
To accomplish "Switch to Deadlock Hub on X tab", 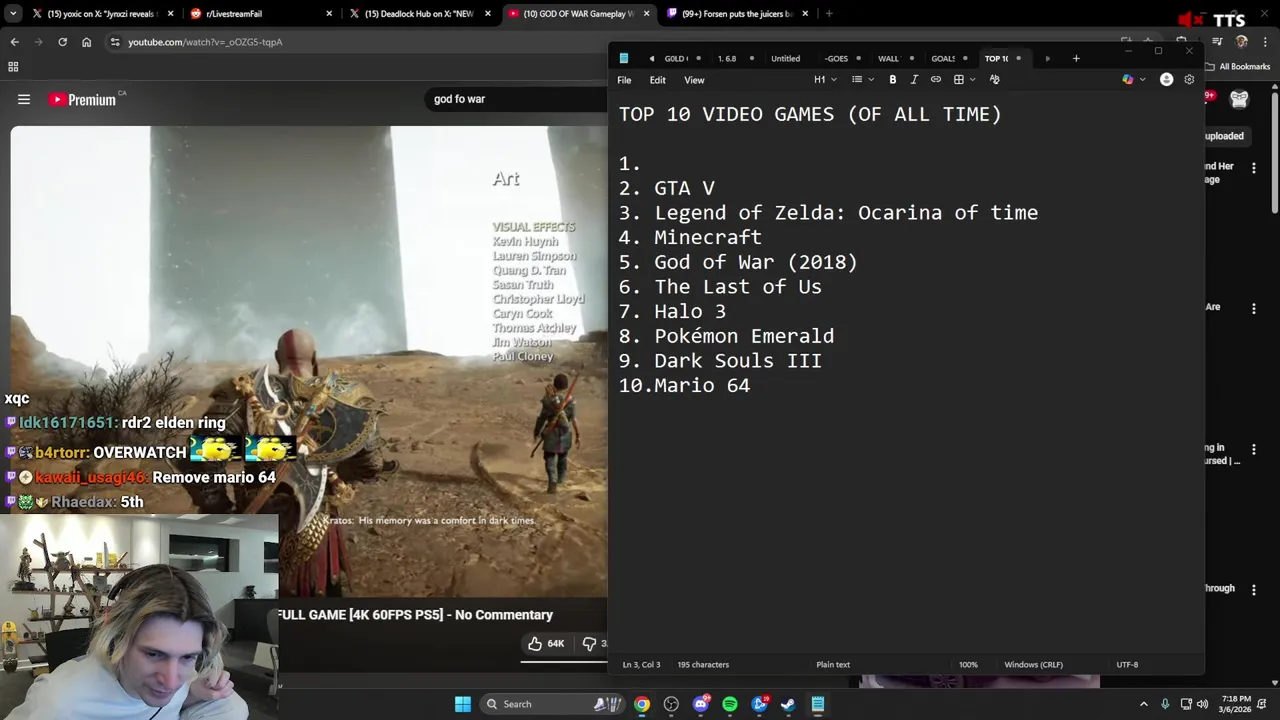I will tap(418, 14).
